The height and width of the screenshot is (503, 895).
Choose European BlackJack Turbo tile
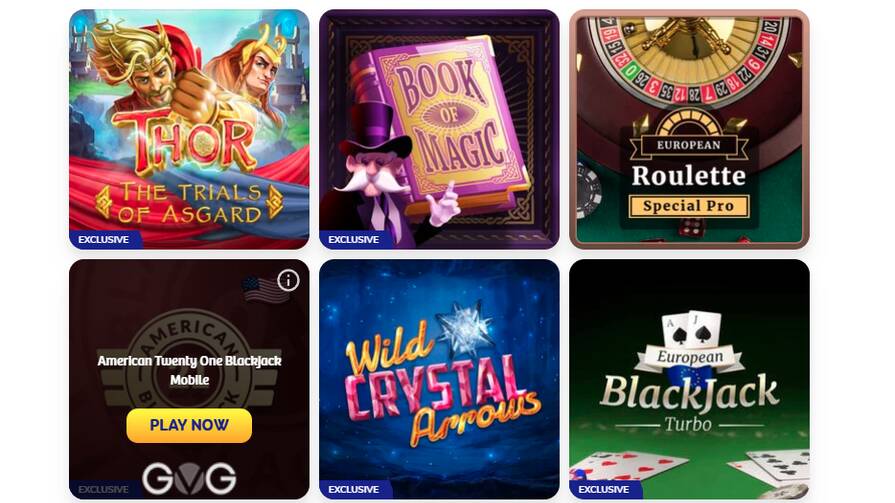pos(689,379)
